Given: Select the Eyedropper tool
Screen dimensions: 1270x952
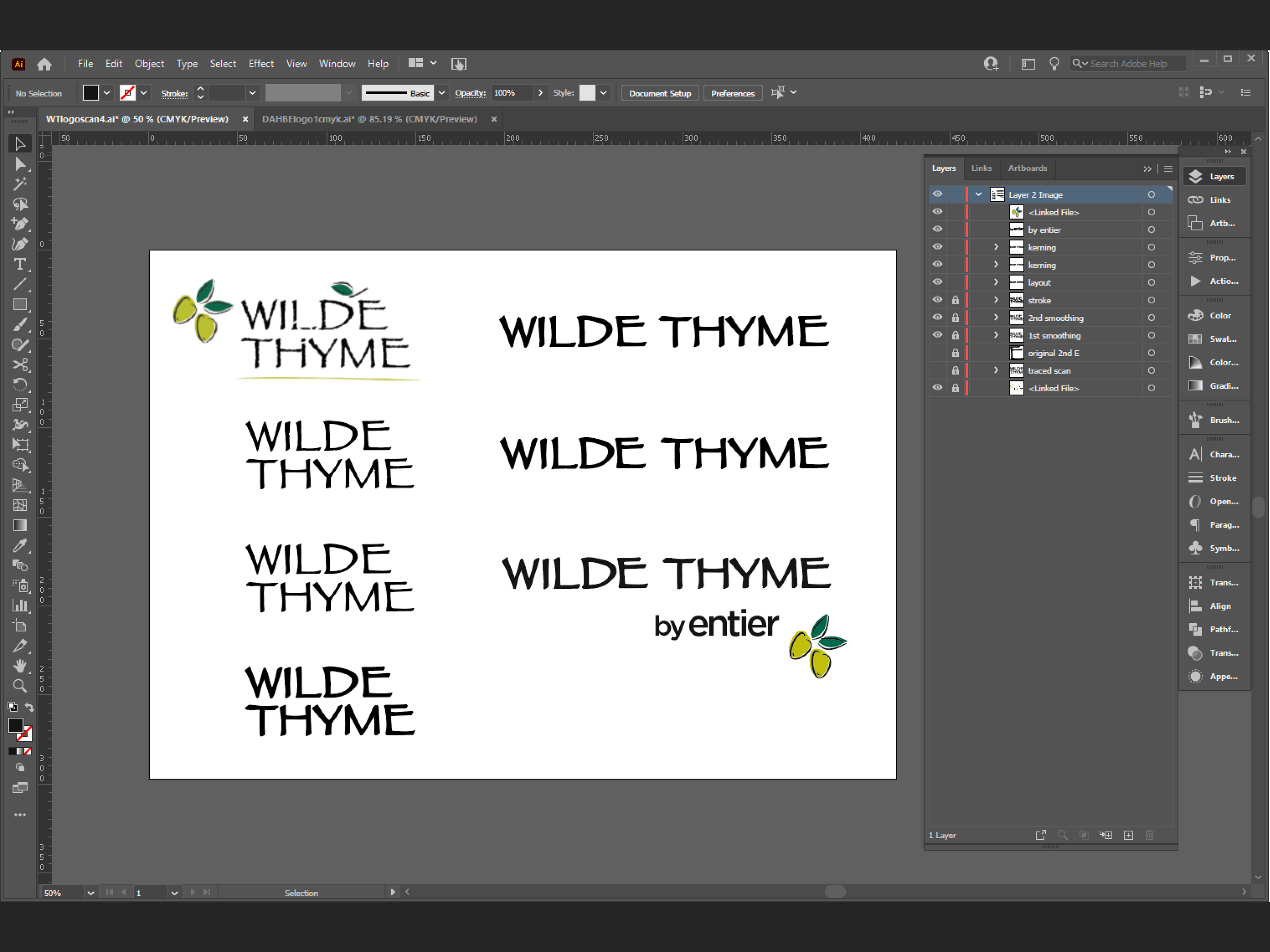Looking at the screenshot, I should pyautogui.click(x=20, y=546).
